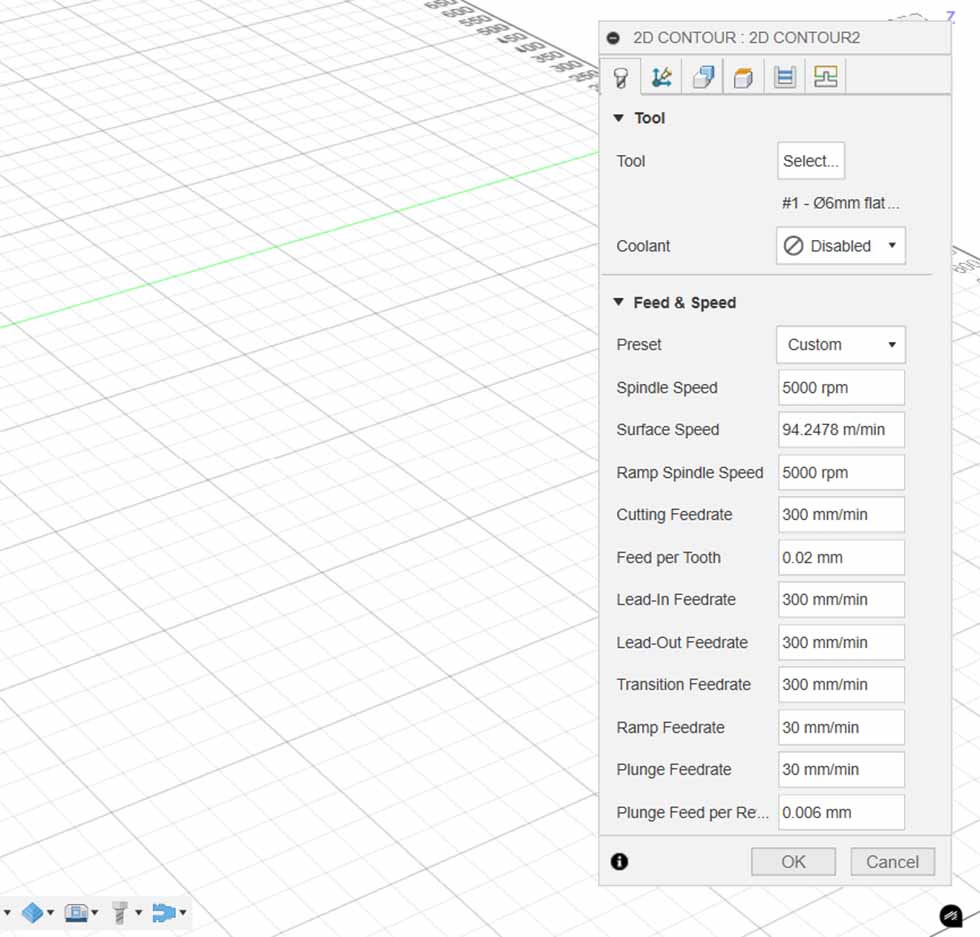Open the Heights tab icon
The height and width of the screenshot is (937, 980).
tap(702, 77)
